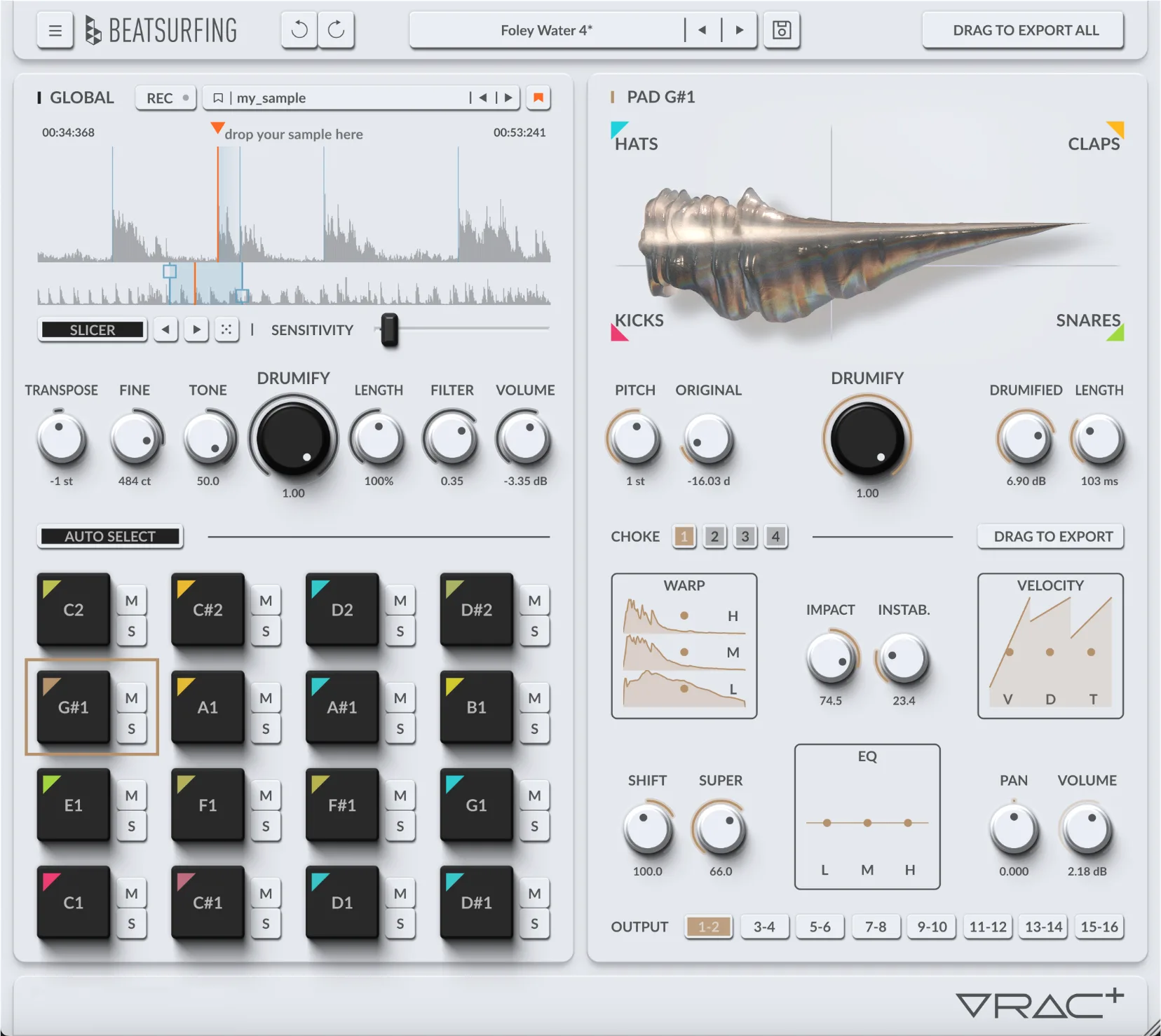Solo pad A#1
Viewport: 1161px width, 1036px height.
pos(400,729)
